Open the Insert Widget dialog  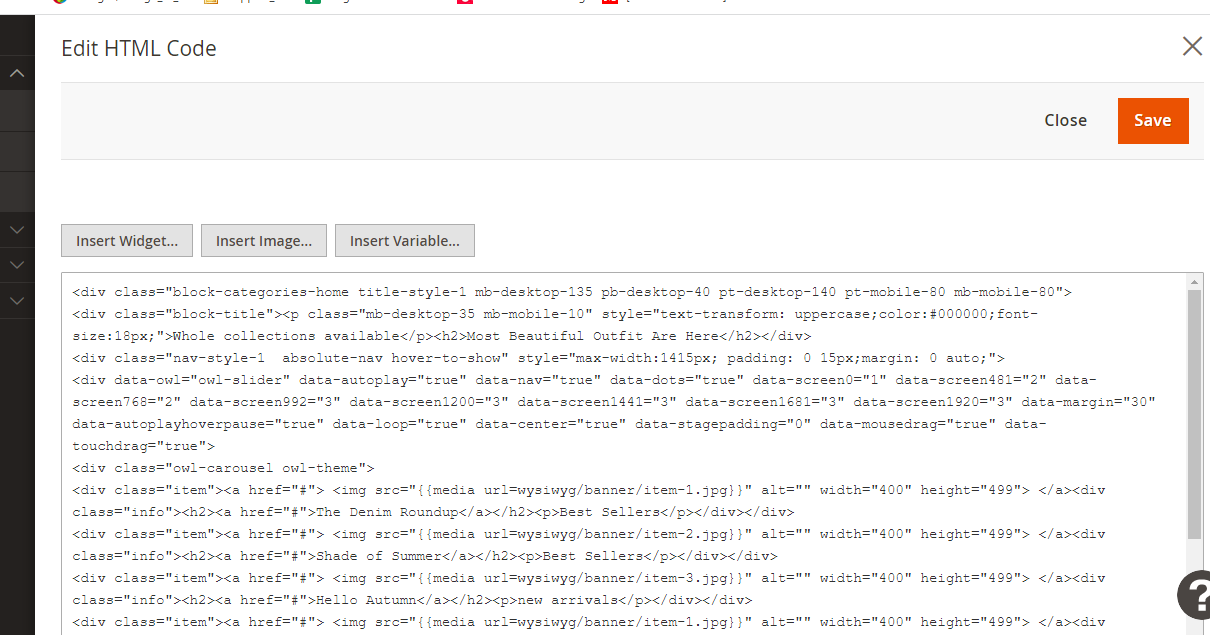pos(127,241)
